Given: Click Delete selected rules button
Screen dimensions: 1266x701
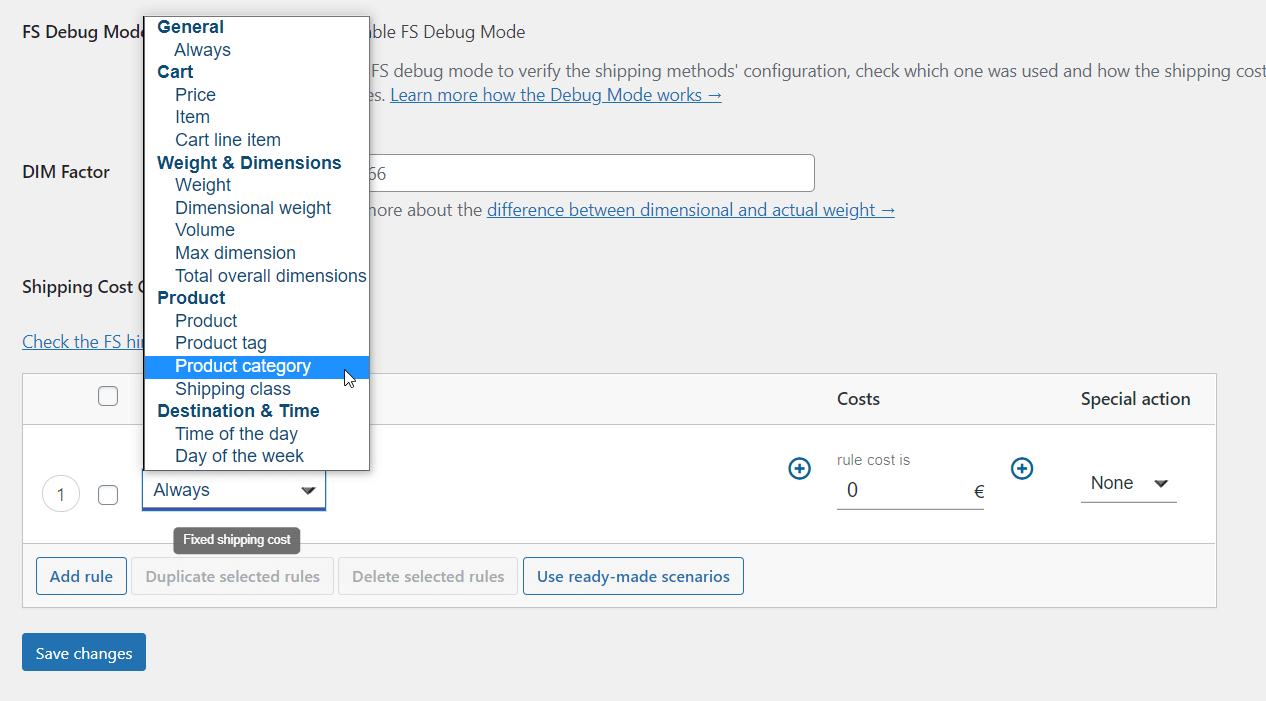Looking at the screenshot, I should [428, 576].
